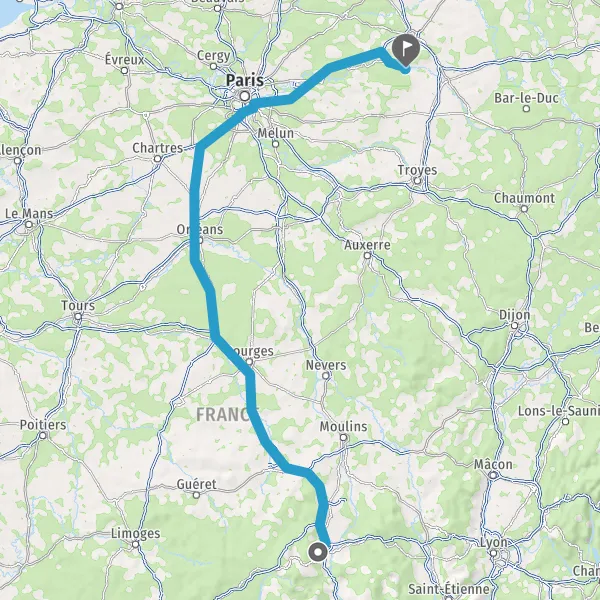
Task: Select the Dijon city dot
Action: coord(515,325)
